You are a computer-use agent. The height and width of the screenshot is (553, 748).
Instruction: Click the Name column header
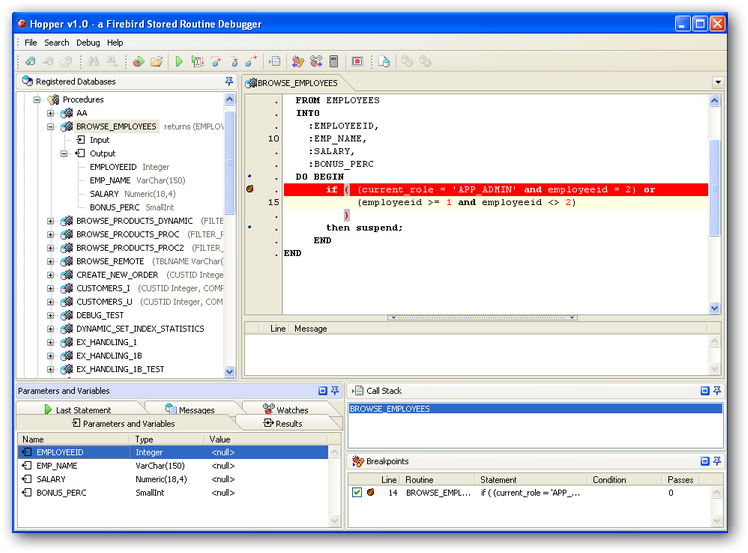74,439
